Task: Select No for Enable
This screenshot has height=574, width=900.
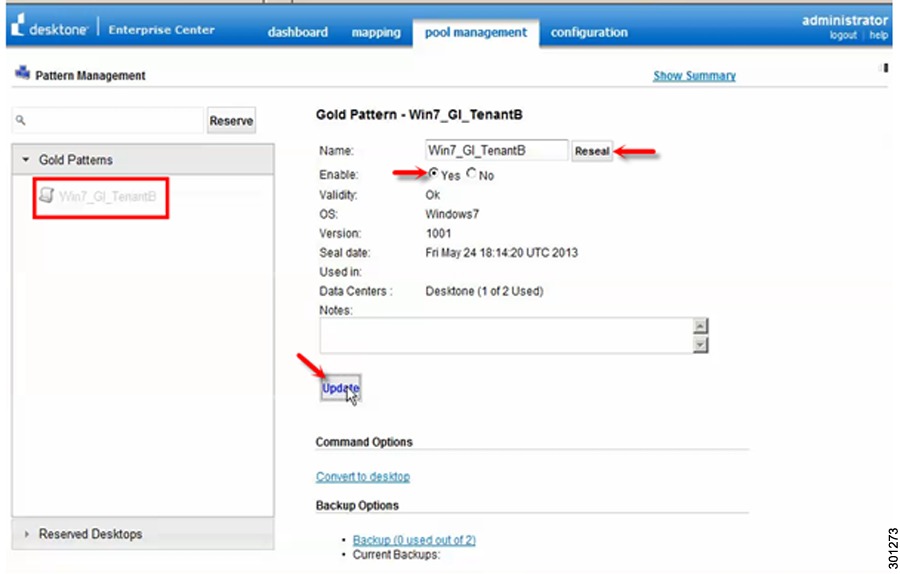Action: click(471, 173)
